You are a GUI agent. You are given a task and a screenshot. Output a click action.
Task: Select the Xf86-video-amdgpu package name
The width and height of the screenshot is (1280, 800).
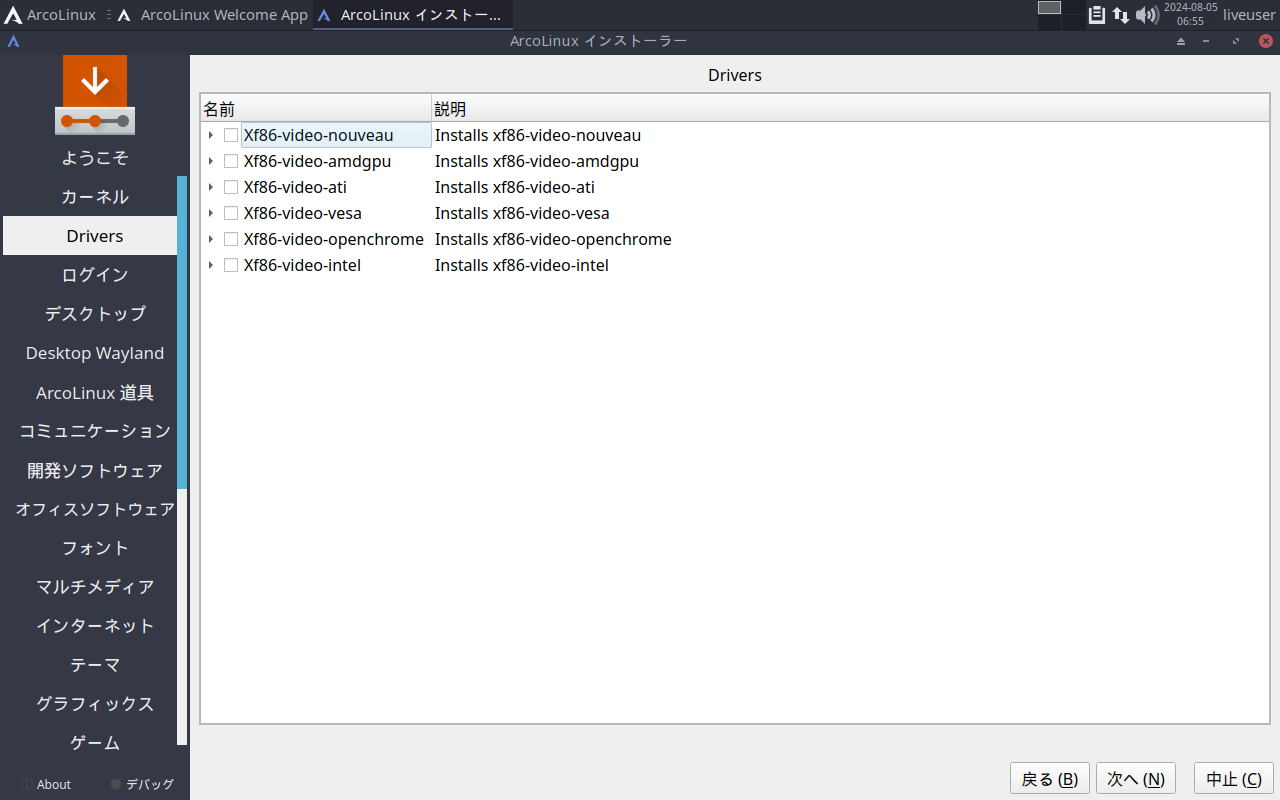click(x=317, y=161)
